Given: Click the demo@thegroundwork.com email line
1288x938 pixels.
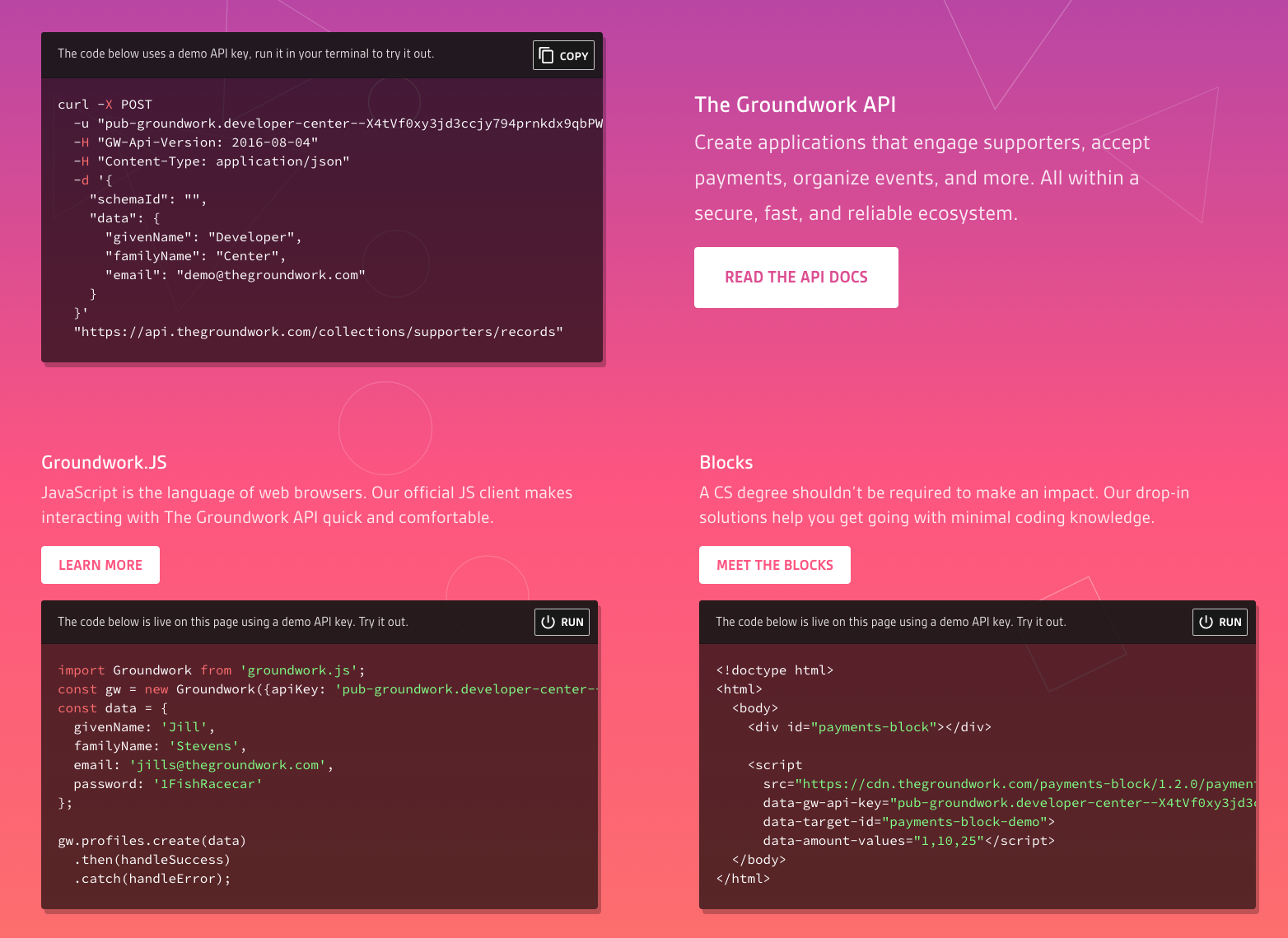Looking at the screenshot, I should tap(235, 275).
